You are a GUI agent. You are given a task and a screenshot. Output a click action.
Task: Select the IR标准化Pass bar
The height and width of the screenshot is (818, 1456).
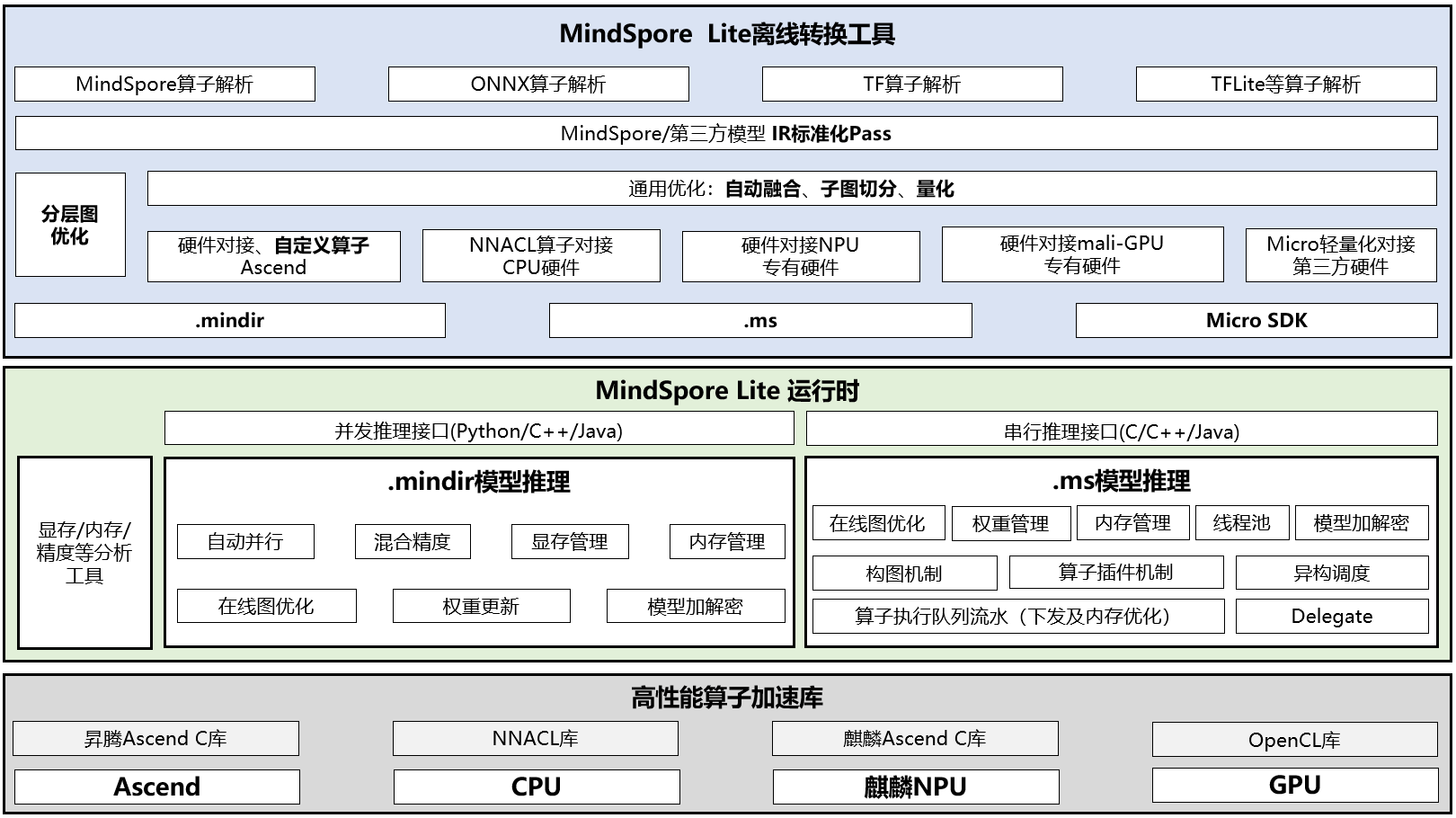pyautogui.click(x=725, y=133)
